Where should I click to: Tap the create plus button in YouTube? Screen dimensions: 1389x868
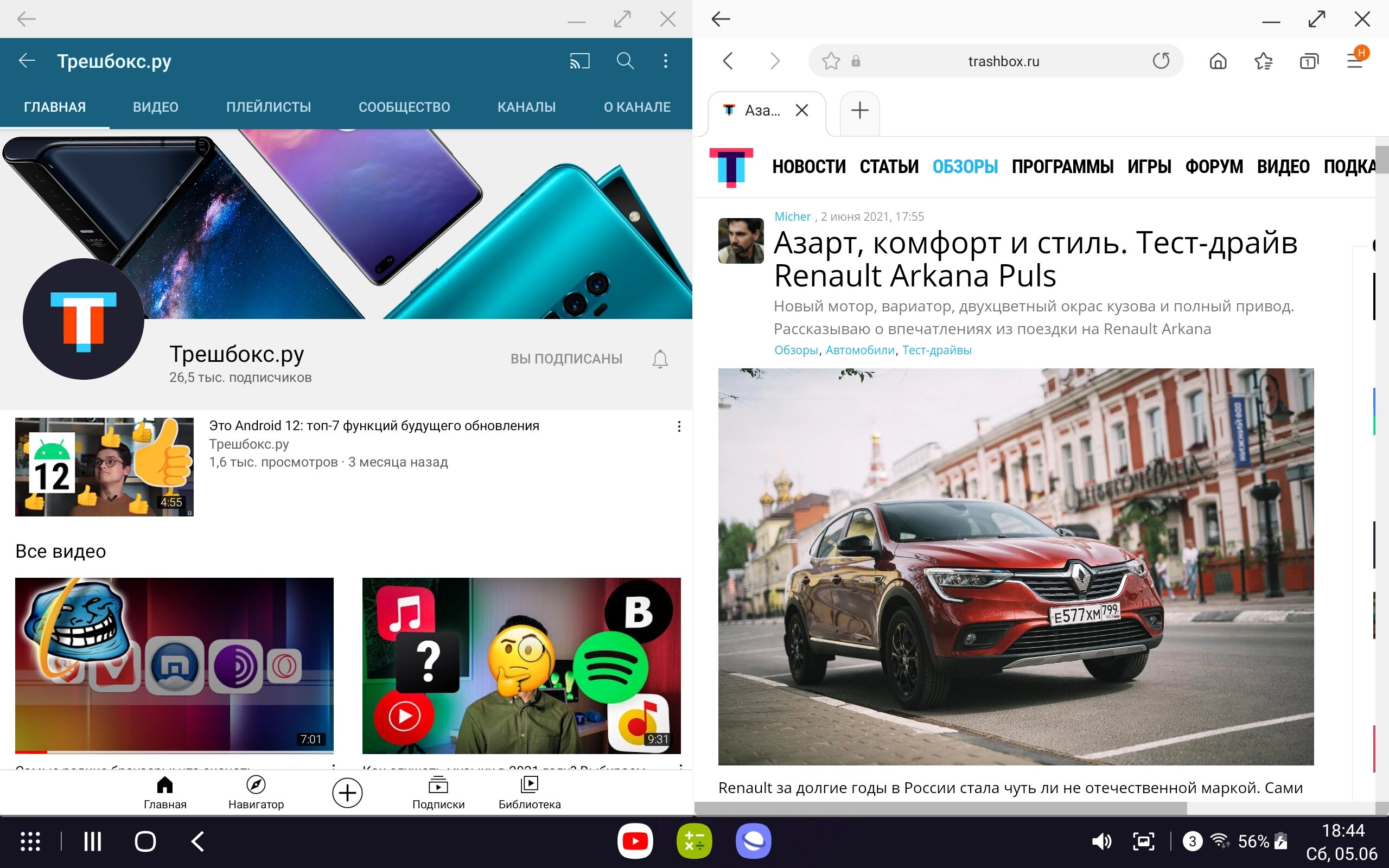[x=347, y=793]
